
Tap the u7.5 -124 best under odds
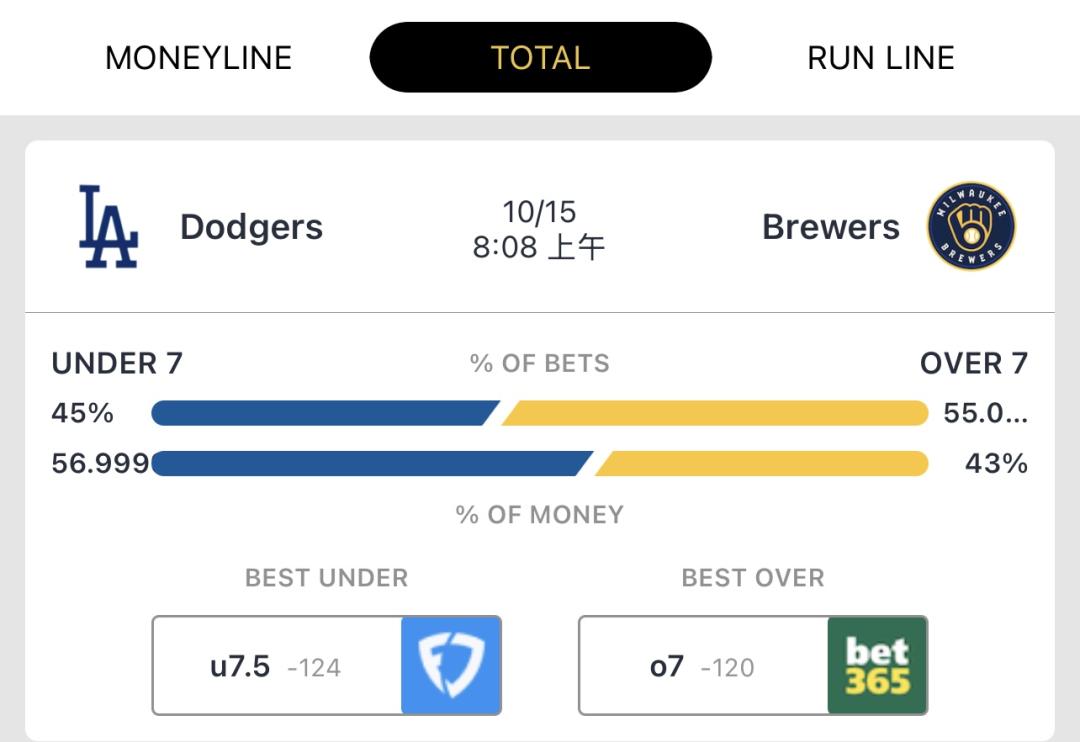[276, 666]
